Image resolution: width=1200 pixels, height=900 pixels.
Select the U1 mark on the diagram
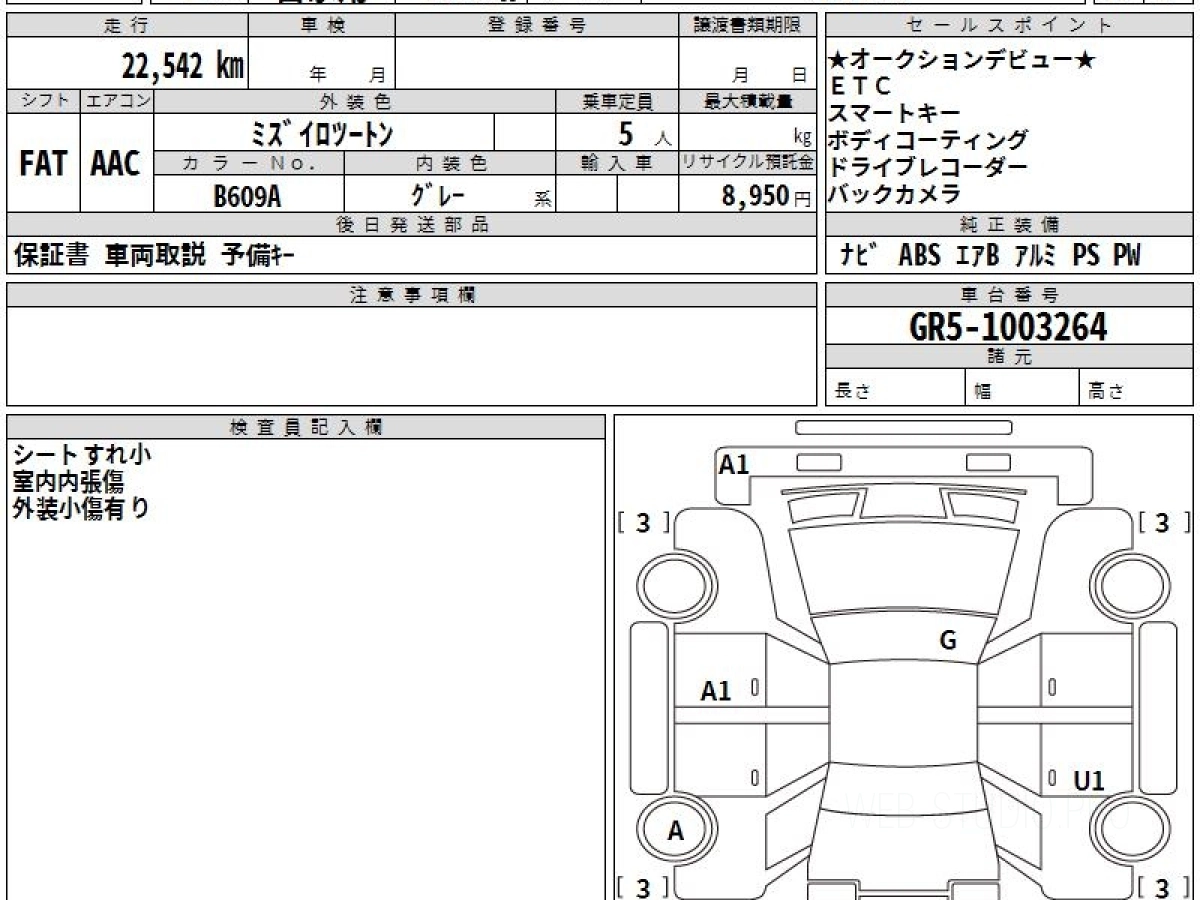(1089, 781)
